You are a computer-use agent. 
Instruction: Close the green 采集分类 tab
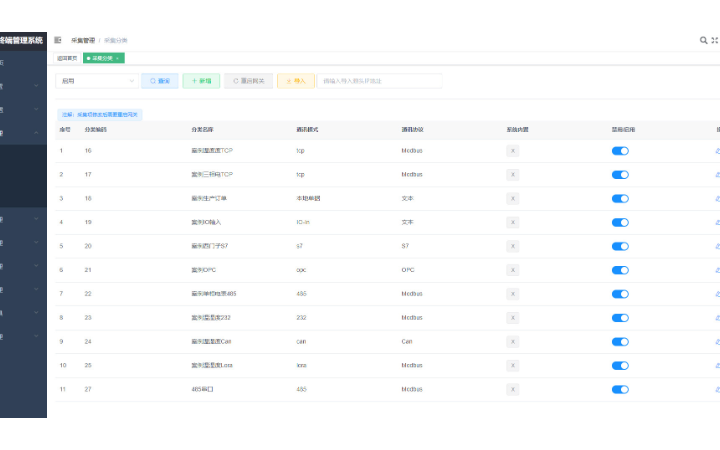(118, 58)
